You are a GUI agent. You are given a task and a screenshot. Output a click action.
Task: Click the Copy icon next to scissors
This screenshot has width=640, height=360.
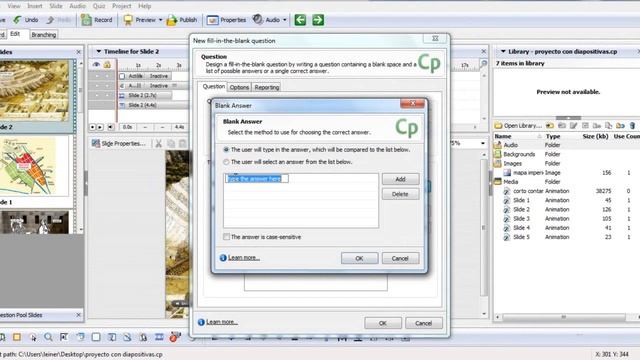pos(171,144)
